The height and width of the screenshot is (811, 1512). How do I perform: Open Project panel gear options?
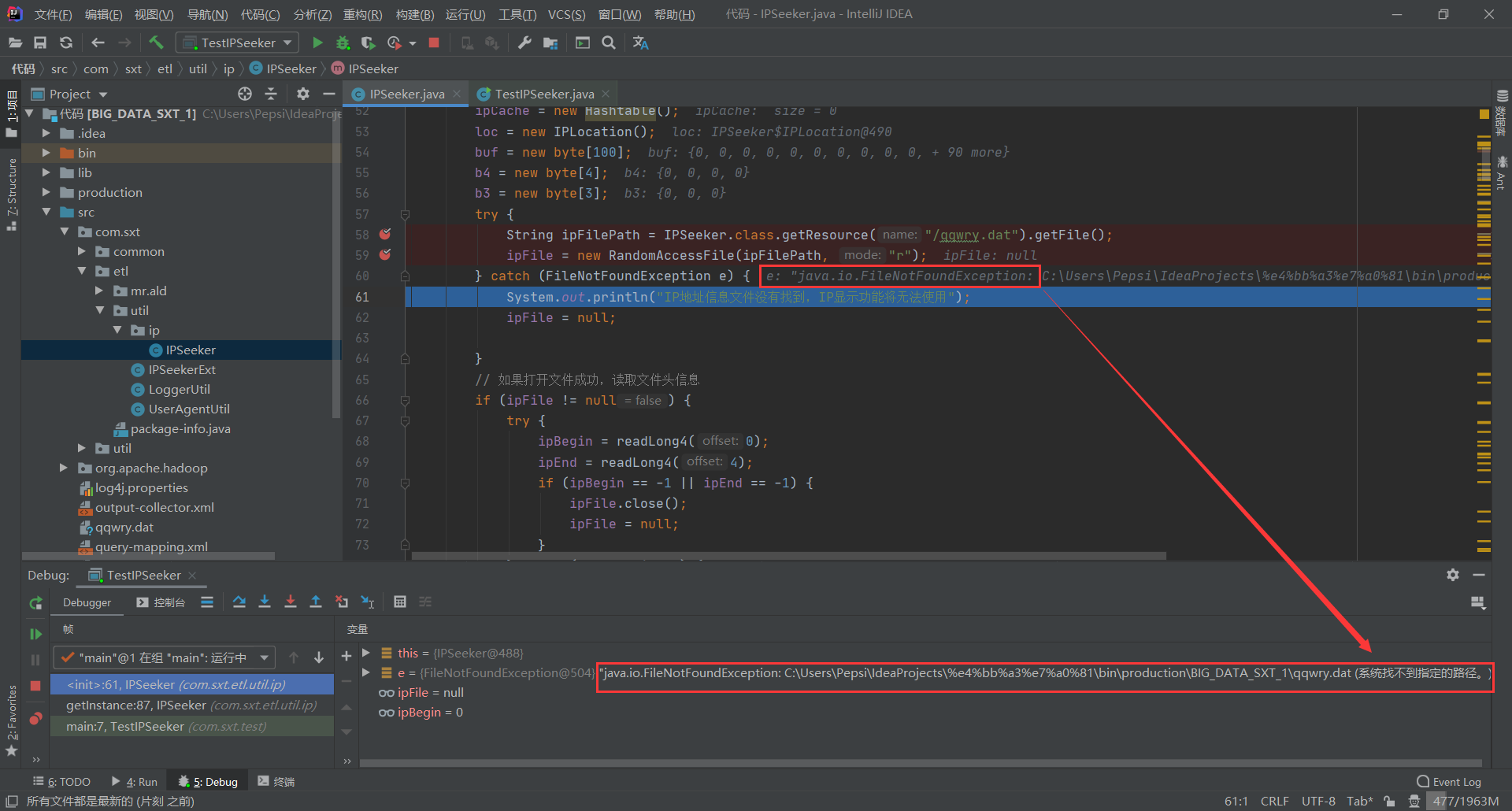303,94
